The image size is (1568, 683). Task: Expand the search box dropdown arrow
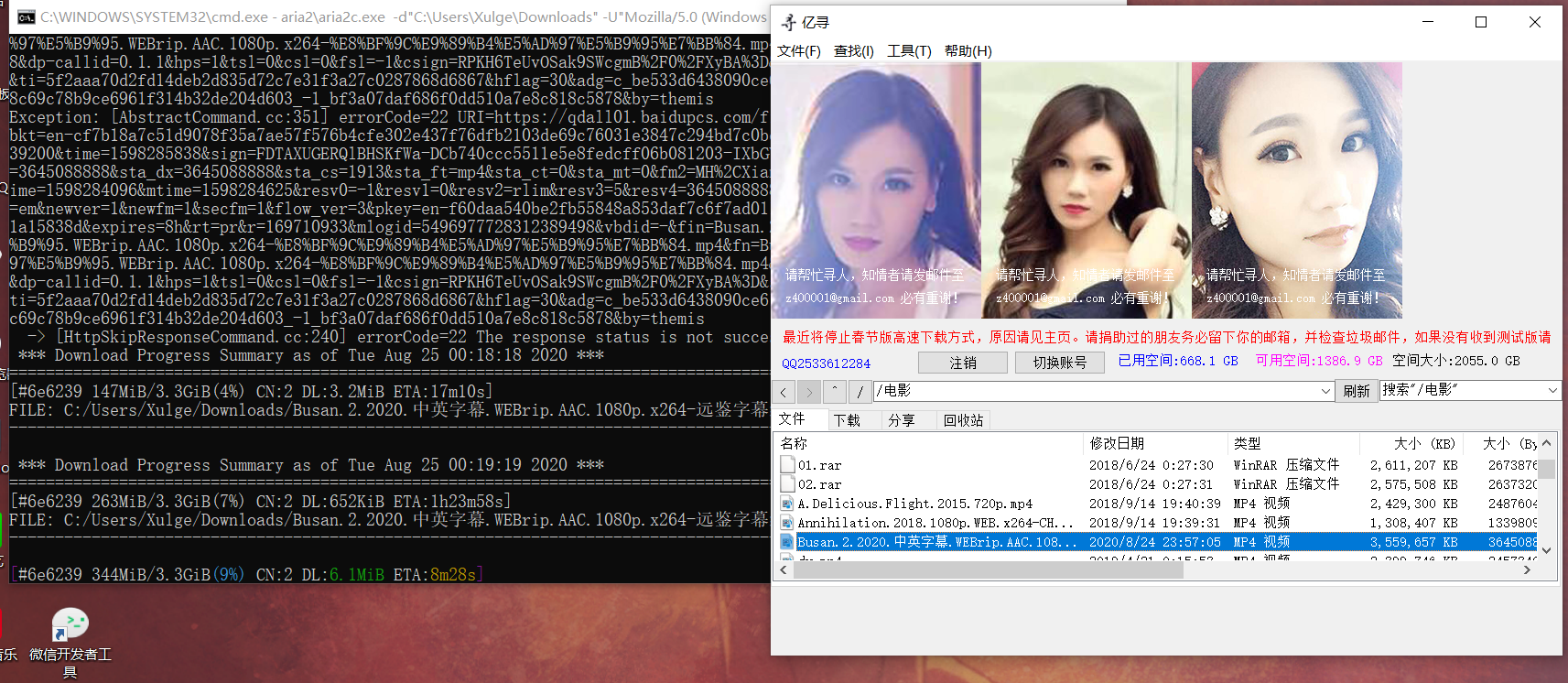pos(1552,390)
